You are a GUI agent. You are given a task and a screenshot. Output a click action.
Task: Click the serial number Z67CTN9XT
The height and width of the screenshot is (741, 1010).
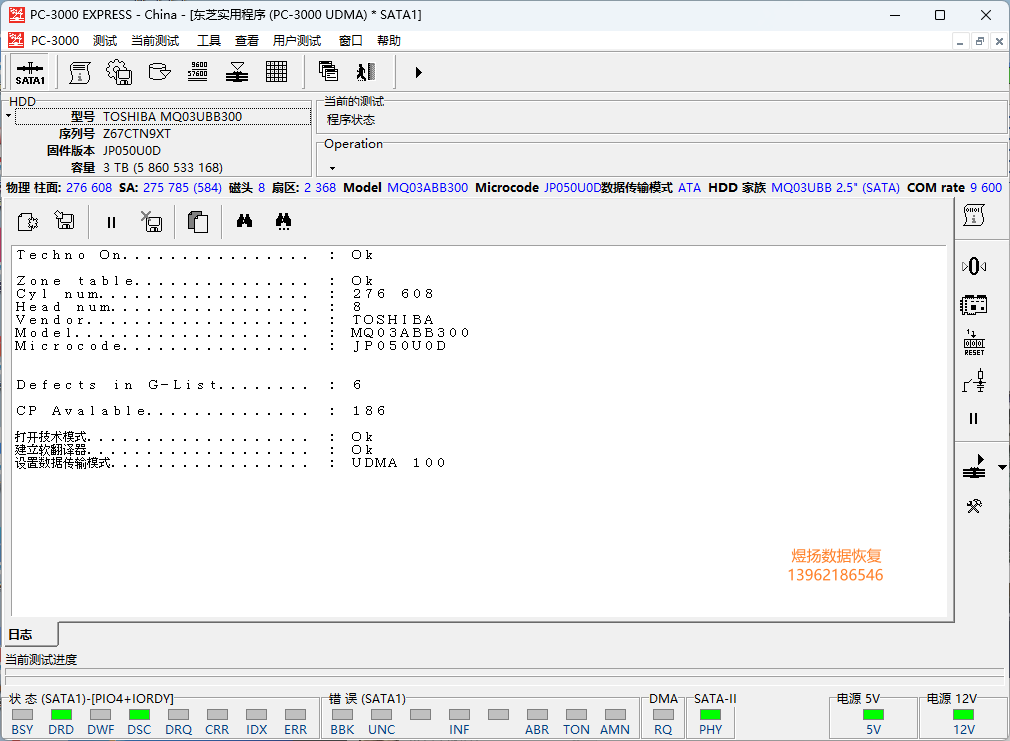[x=137, y=133]
